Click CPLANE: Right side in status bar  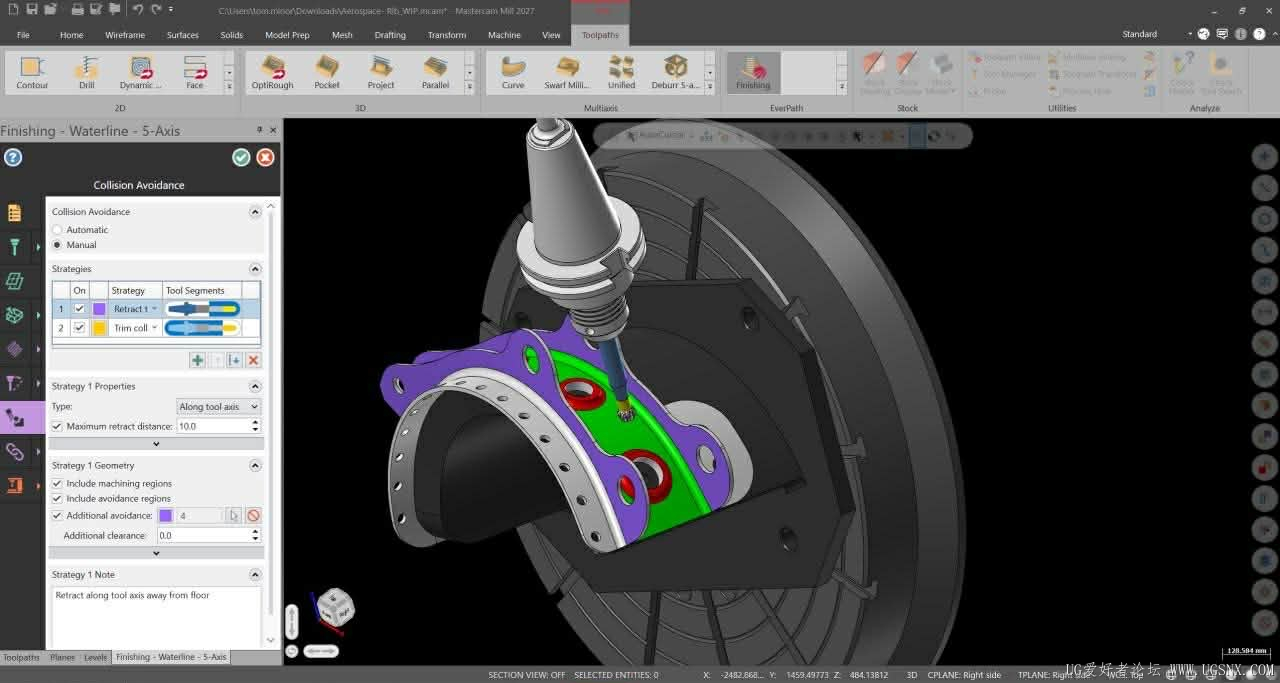964,675
